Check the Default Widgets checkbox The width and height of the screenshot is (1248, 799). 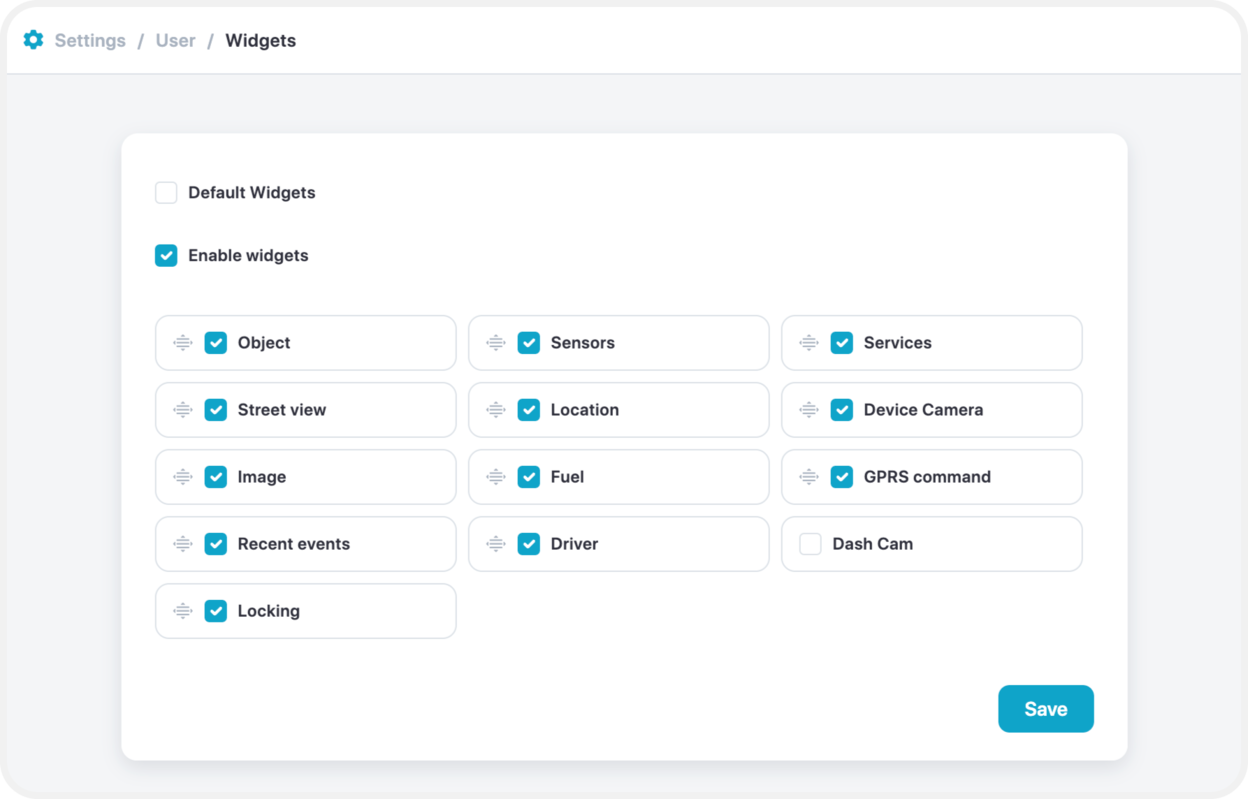pyautogui.click(x=166, y=192)
